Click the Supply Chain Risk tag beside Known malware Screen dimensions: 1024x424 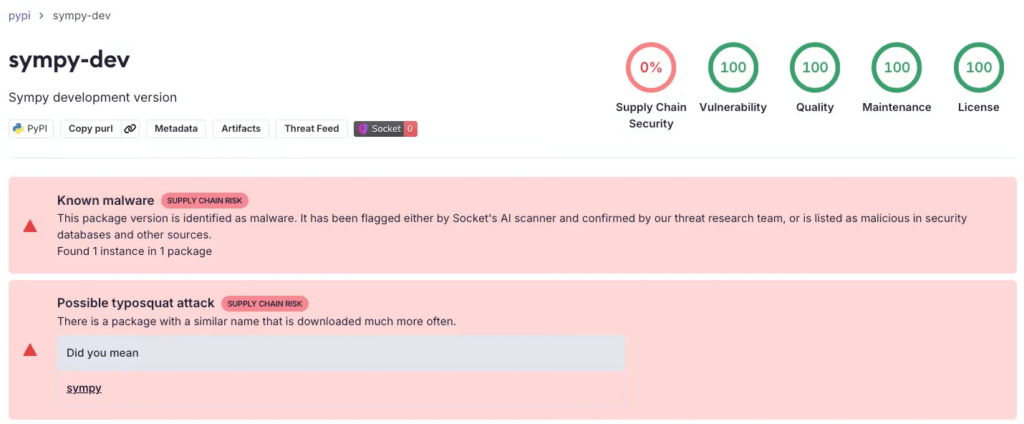205,200
